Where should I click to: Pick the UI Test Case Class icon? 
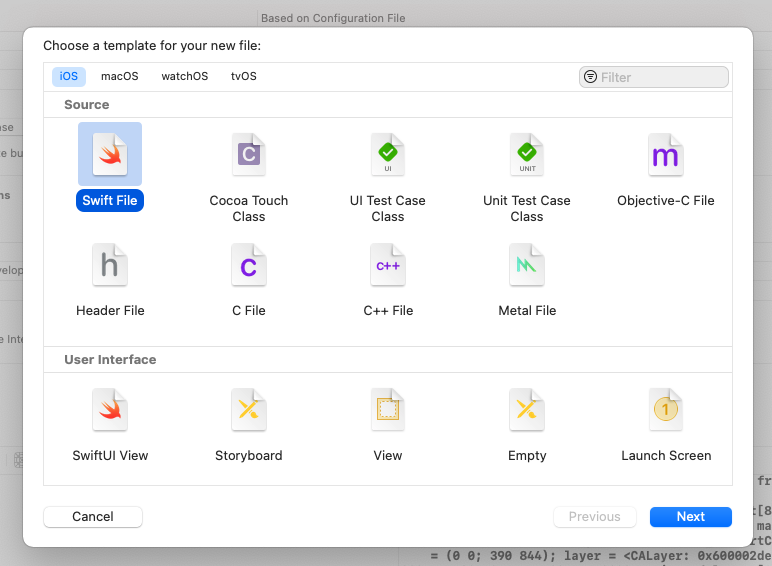(387, 154)
